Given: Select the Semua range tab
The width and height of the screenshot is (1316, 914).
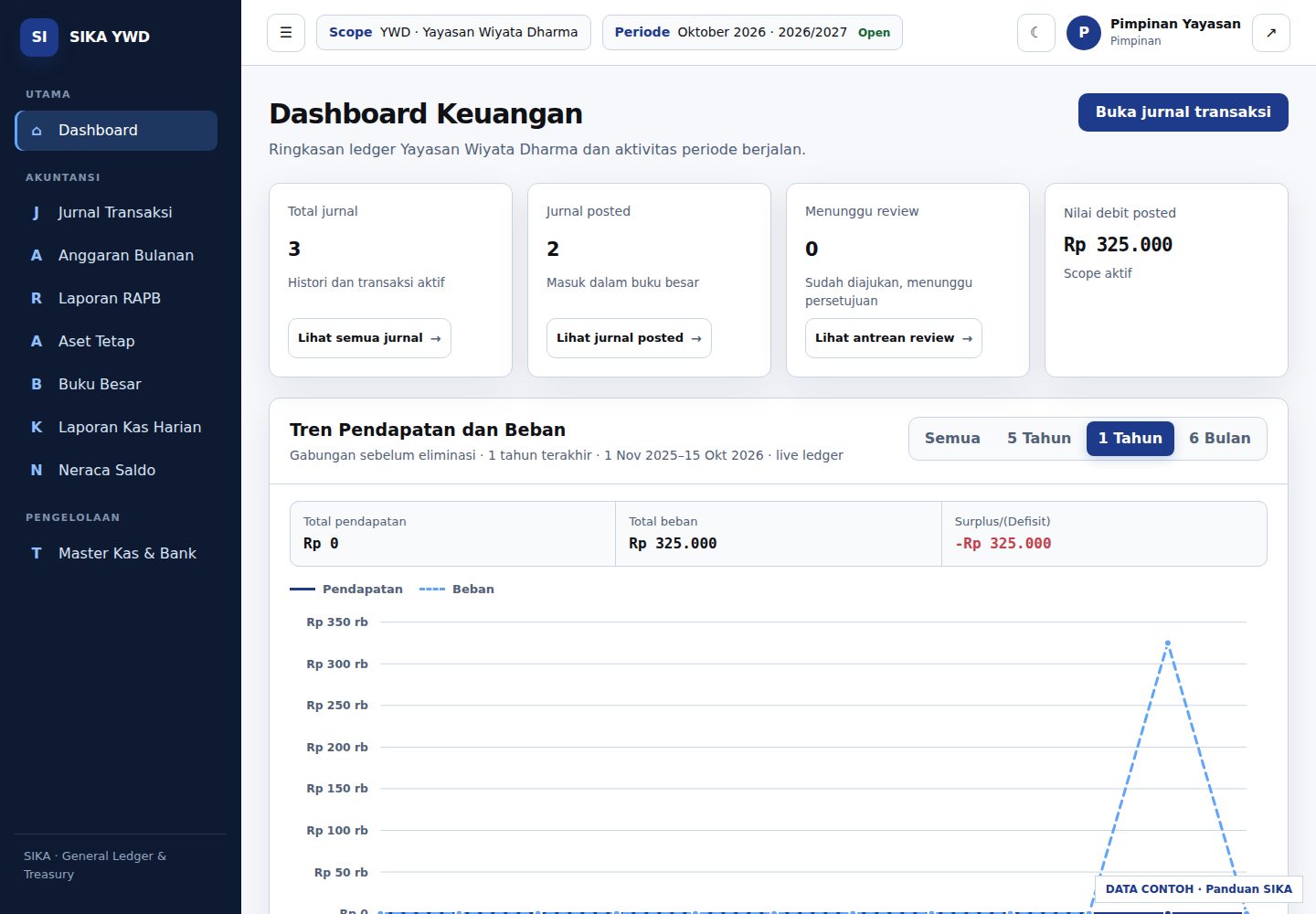Looking at the screenshot, I should coord(952,439).
